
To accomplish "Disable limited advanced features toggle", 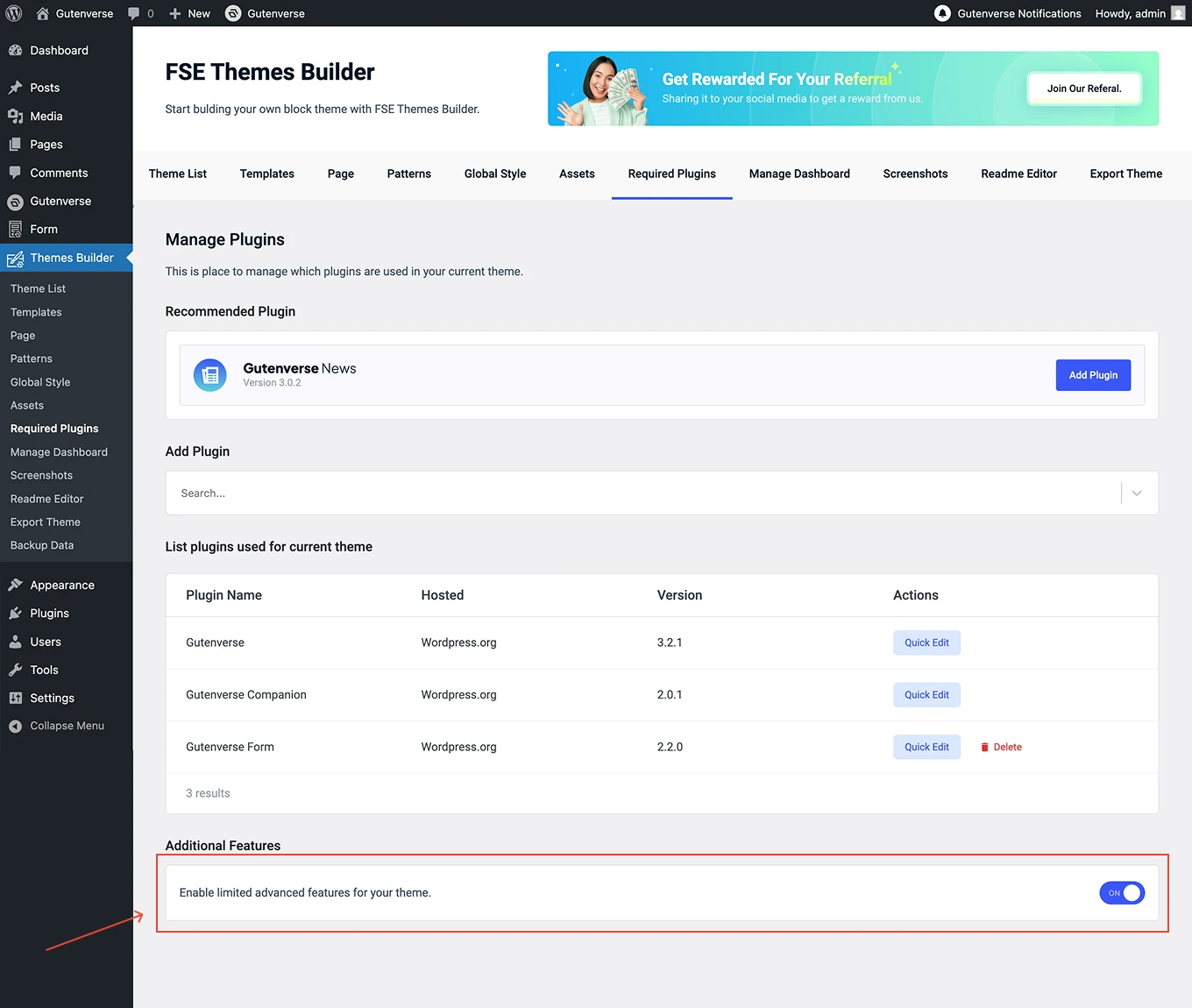I will point(1122,893).
